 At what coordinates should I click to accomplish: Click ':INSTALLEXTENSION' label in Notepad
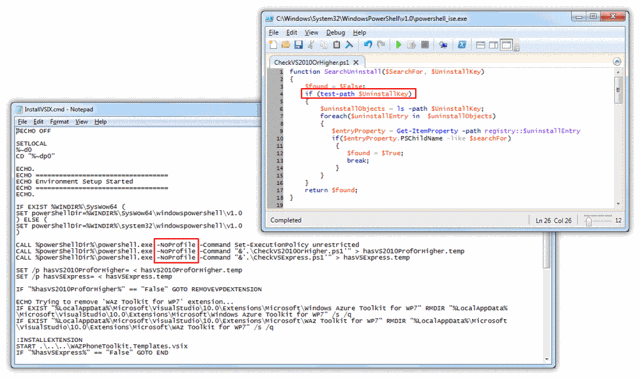click(49, 340)
